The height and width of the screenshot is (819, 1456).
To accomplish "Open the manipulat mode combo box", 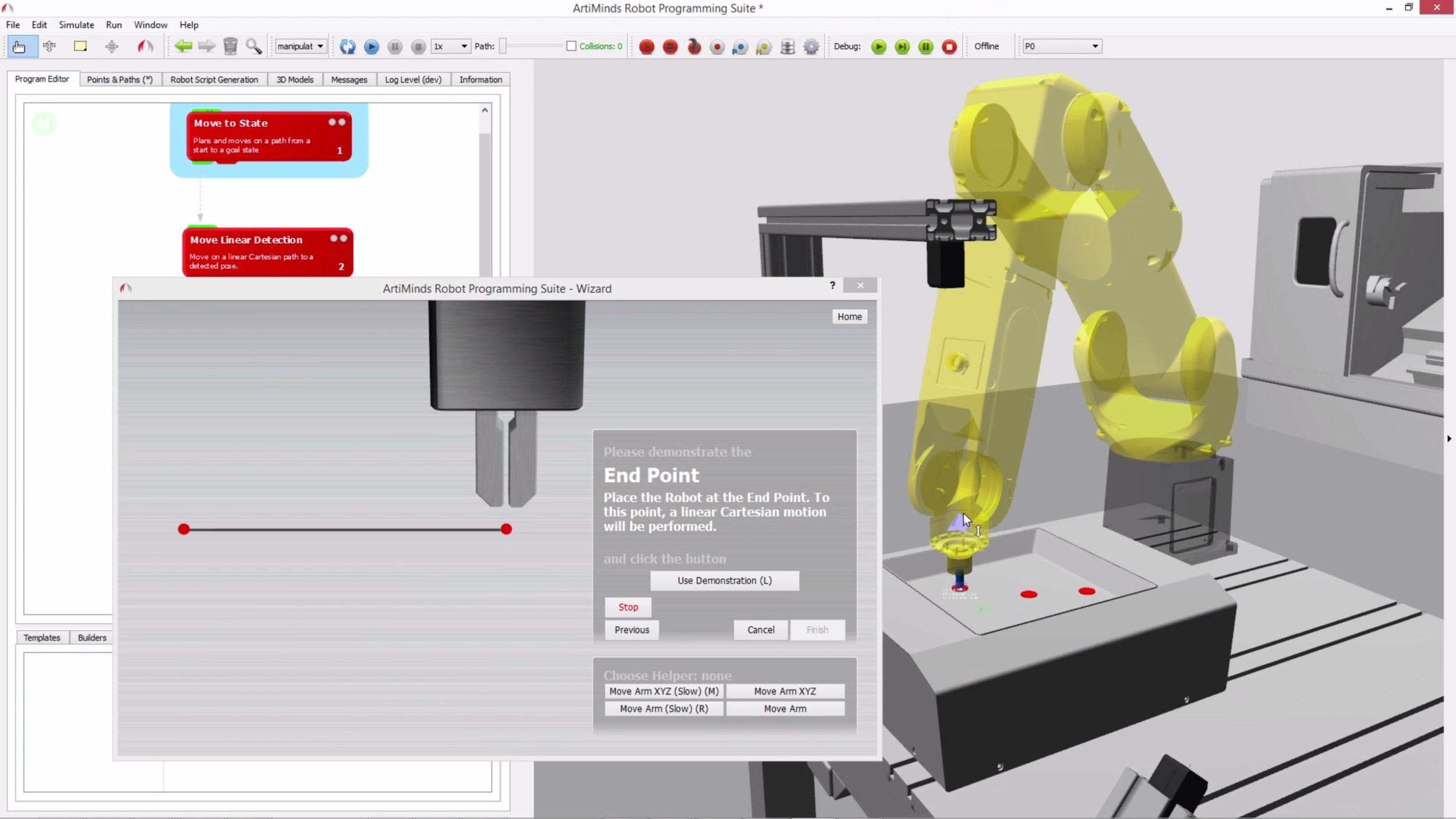I will click(x=300, y=45).
